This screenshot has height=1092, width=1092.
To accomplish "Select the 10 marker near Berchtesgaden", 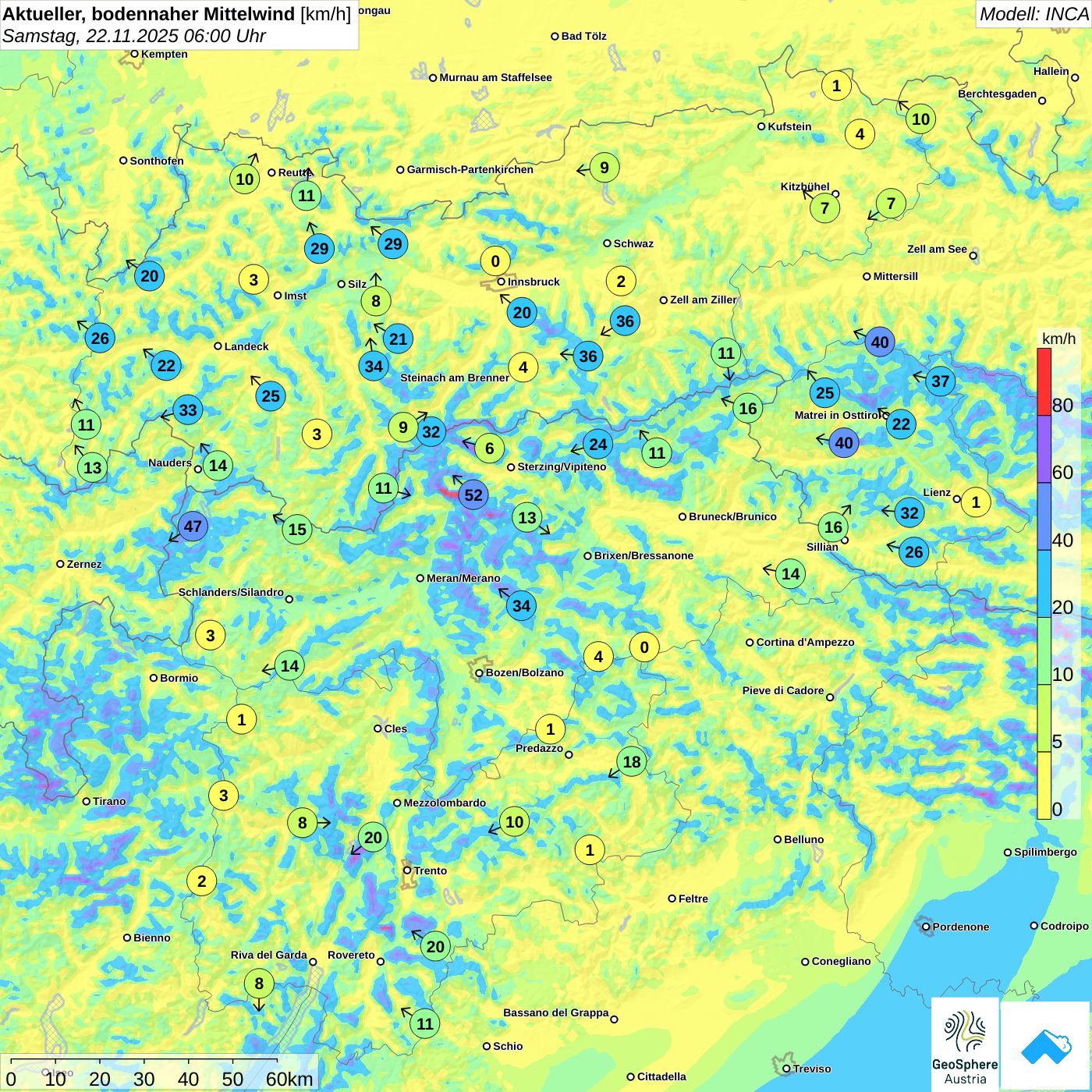I will pos(921,119).
